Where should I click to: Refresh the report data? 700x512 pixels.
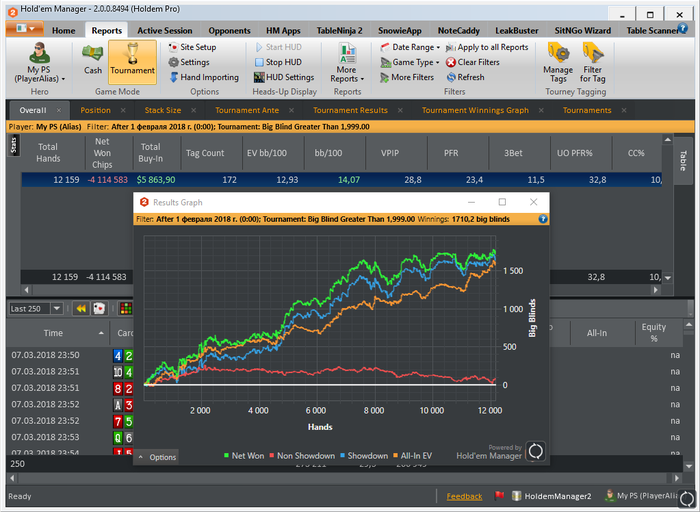[466, 77]
